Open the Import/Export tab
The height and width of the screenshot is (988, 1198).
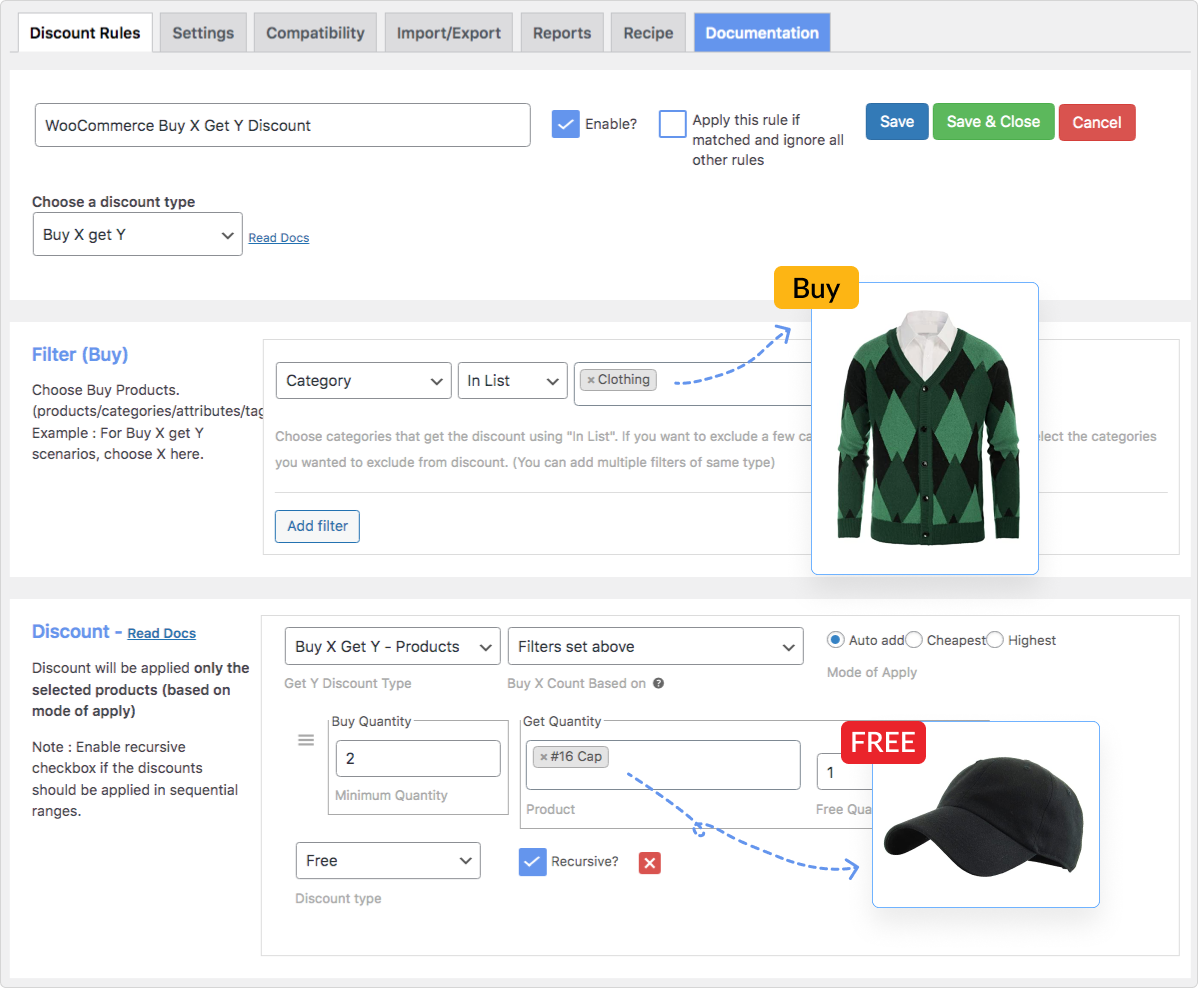coord(448,33)
